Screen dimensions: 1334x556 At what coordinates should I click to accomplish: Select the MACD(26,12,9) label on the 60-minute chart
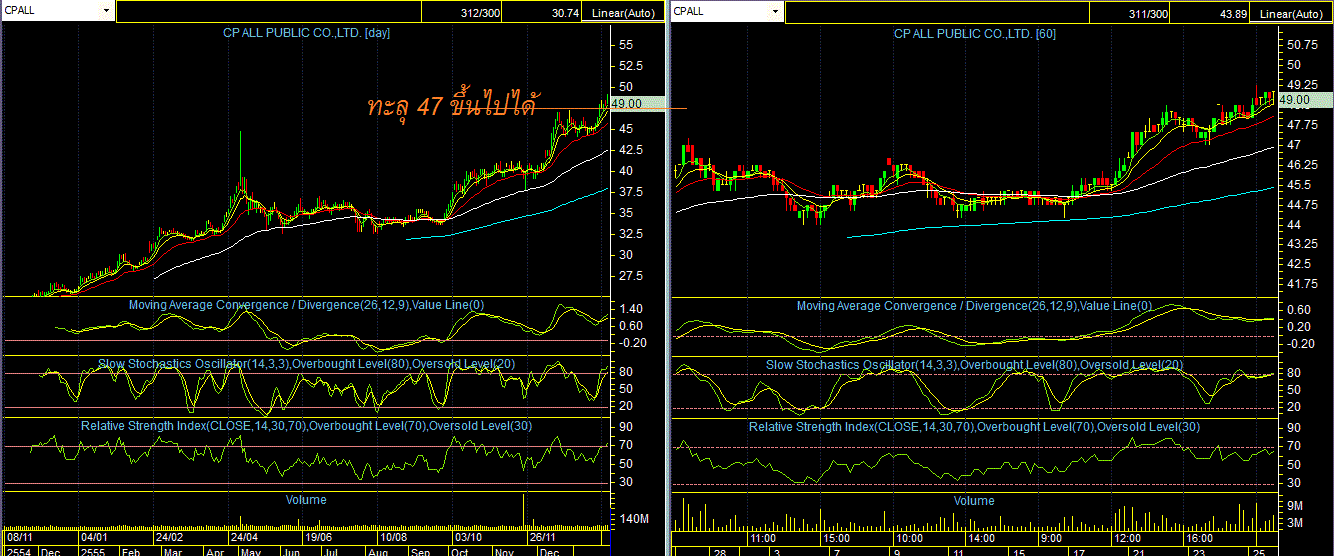(974, 306)
